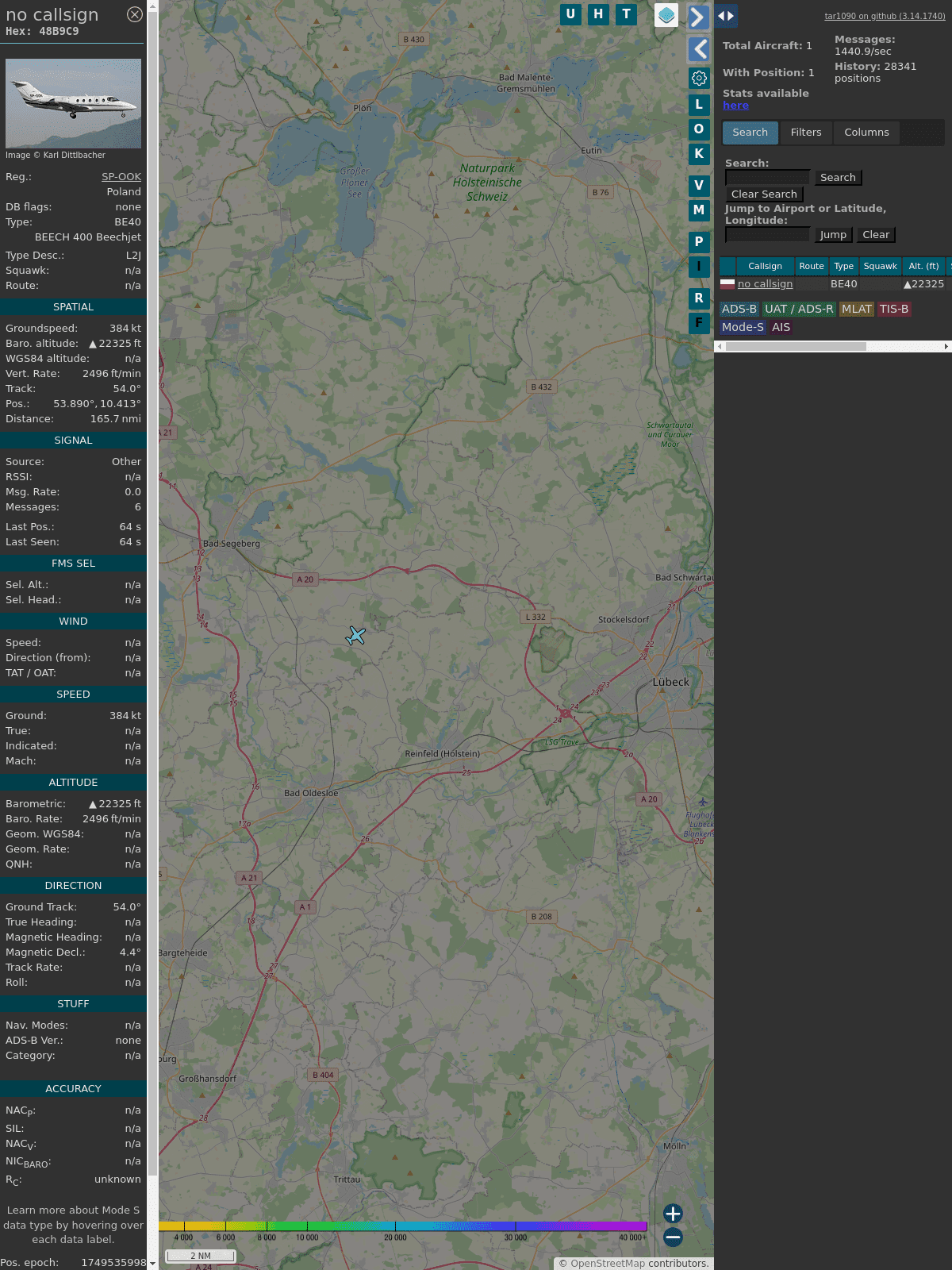Click the MLAT legend label
The image size is (952, 1270).
(857, 310)
